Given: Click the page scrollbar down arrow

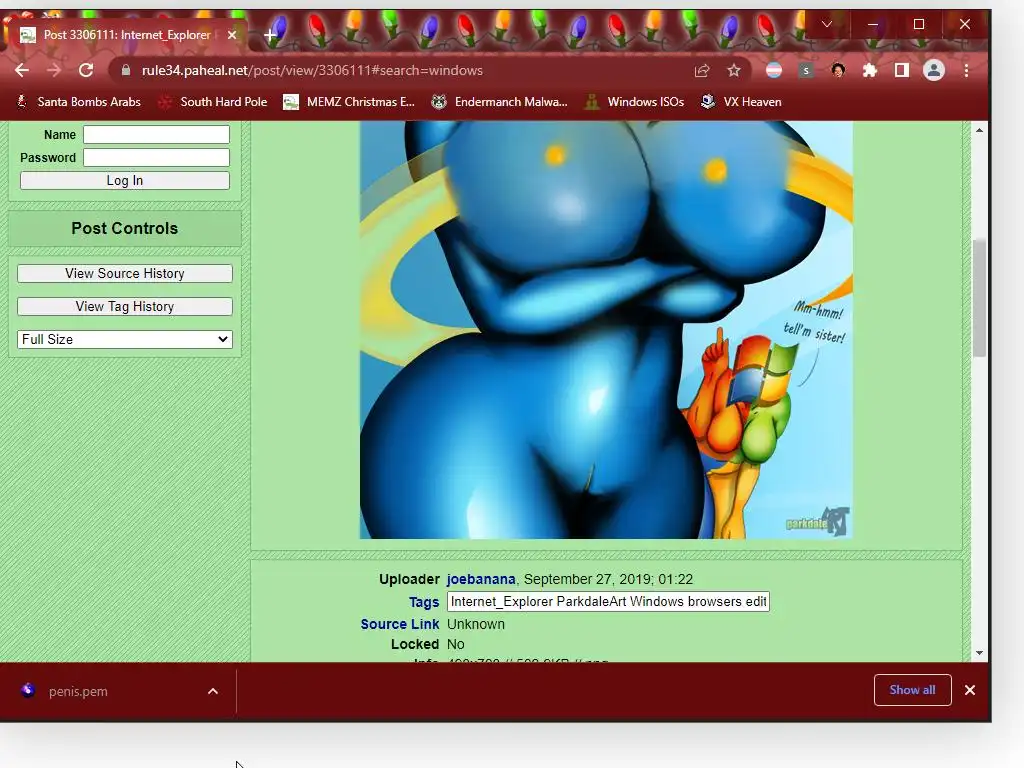Looking at the screenshot, I should tap(979, 653).
